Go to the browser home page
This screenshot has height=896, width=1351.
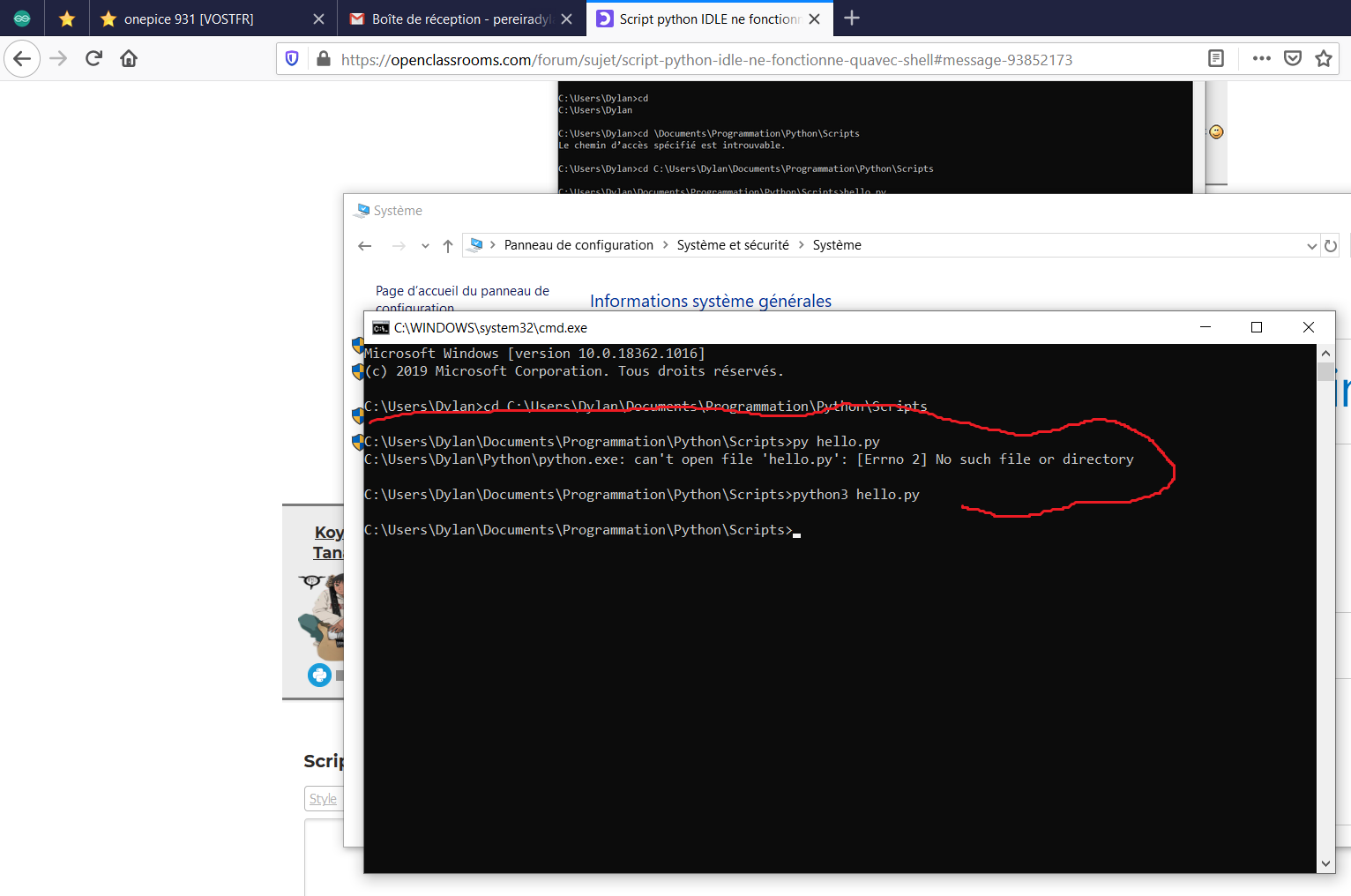pos(128,58)
